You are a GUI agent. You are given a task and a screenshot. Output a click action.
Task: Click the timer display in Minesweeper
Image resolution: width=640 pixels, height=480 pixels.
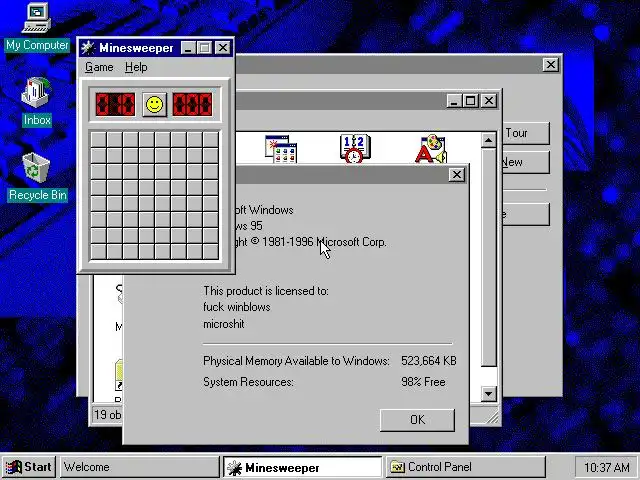(193, 104)
